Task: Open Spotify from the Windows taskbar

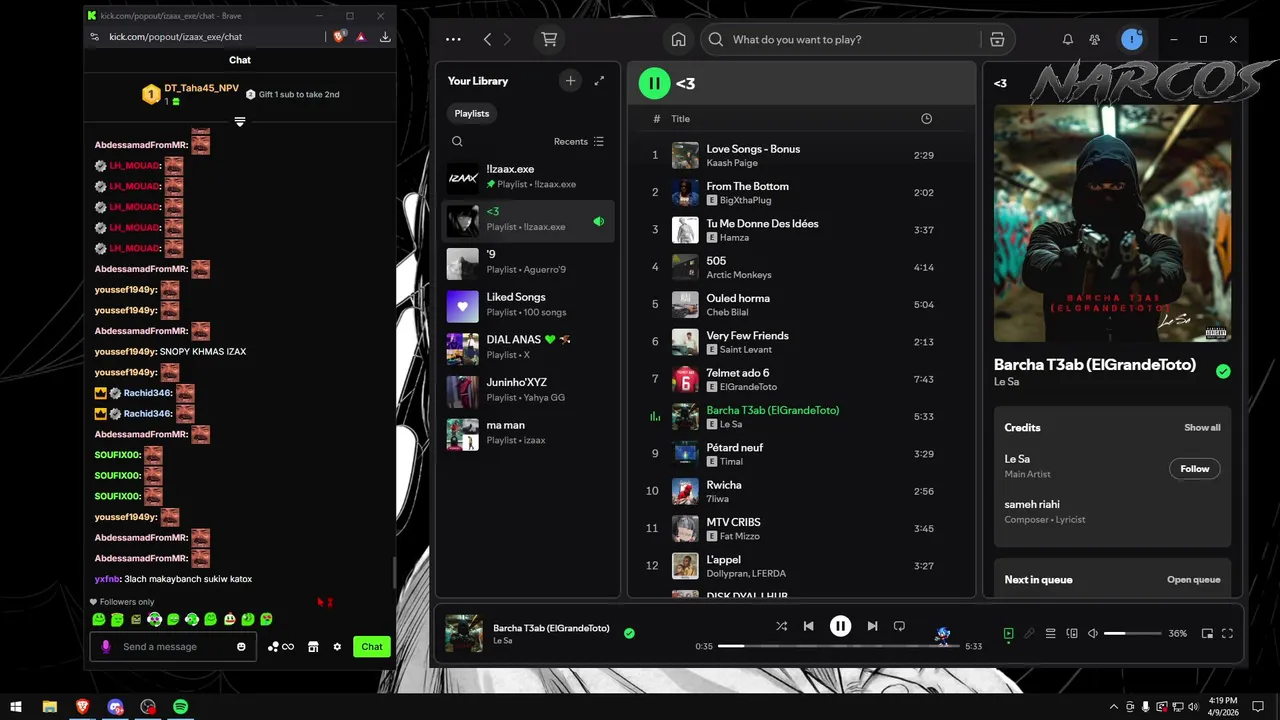Action: click(x=180, y=707)
